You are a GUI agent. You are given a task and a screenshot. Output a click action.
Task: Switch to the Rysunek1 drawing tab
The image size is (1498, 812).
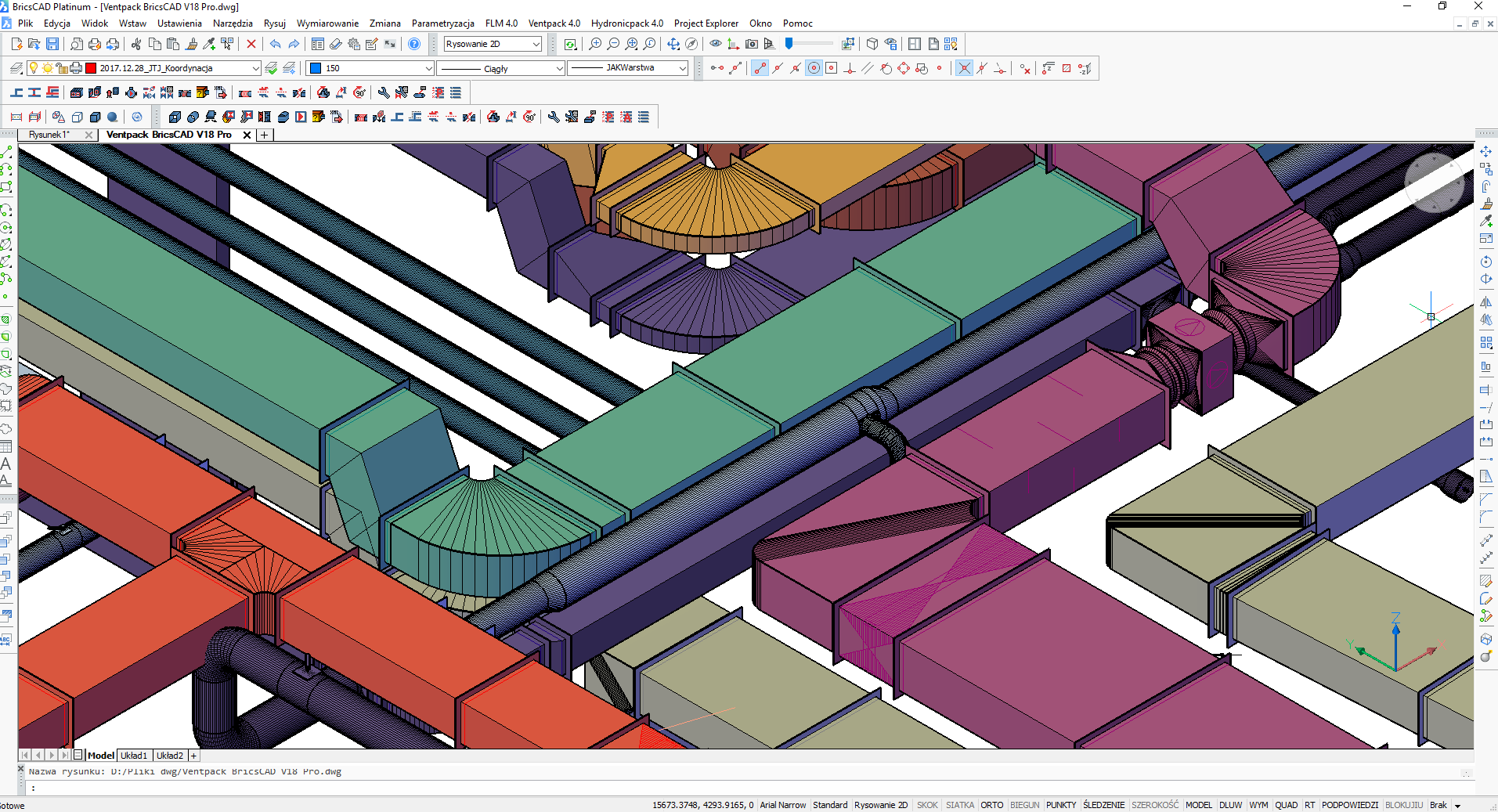point(49,135)
